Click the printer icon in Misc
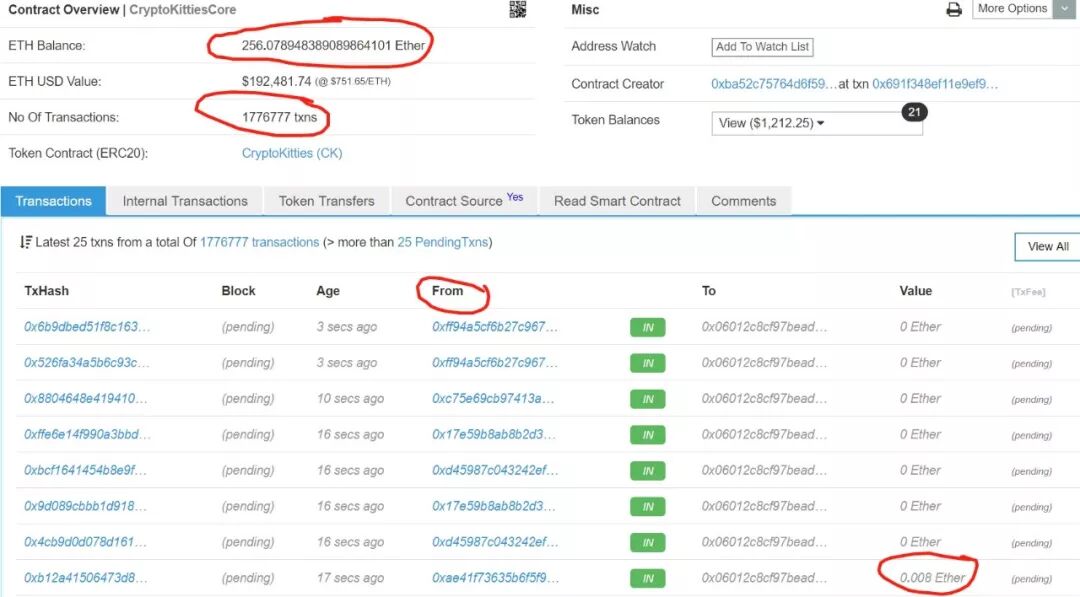Viewport: 1080px width, 597px height. [x=953, y=10]
